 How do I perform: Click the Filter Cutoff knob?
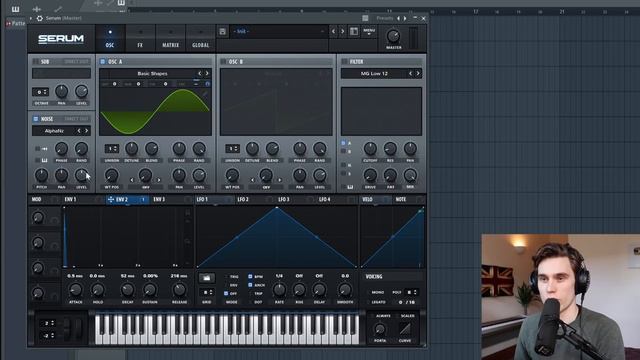370,149
